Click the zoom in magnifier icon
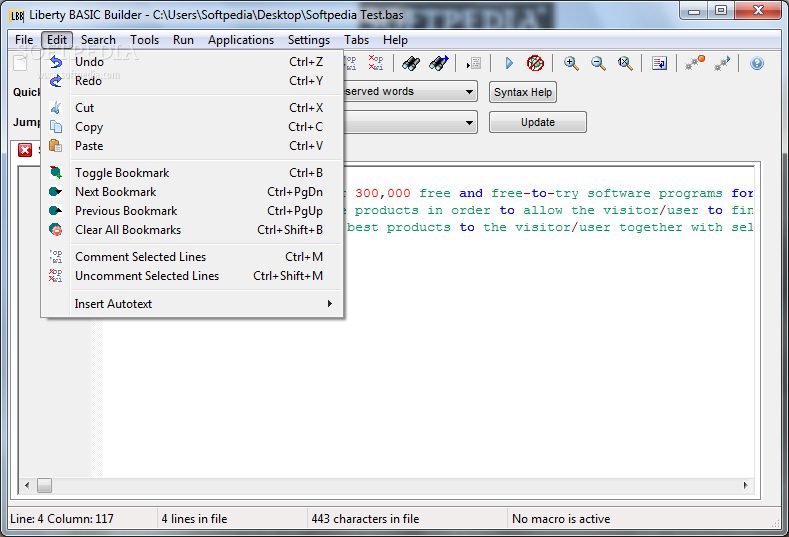This screenshot has width=789, height=537. tap(571, 63)
